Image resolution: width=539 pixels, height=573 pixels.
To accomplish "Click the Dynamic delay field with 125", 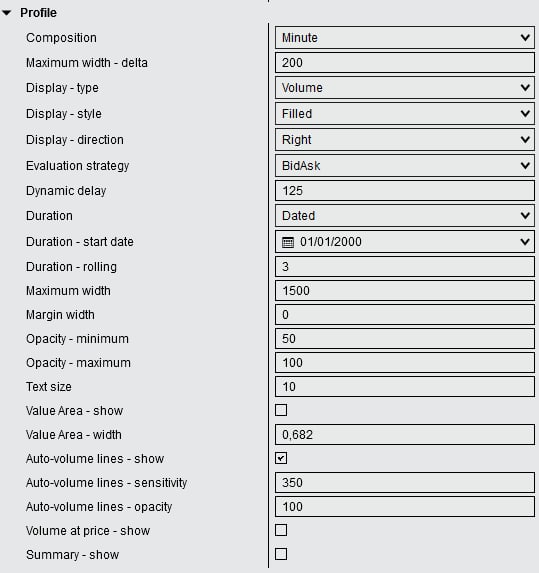I will [x=405, y=190].
